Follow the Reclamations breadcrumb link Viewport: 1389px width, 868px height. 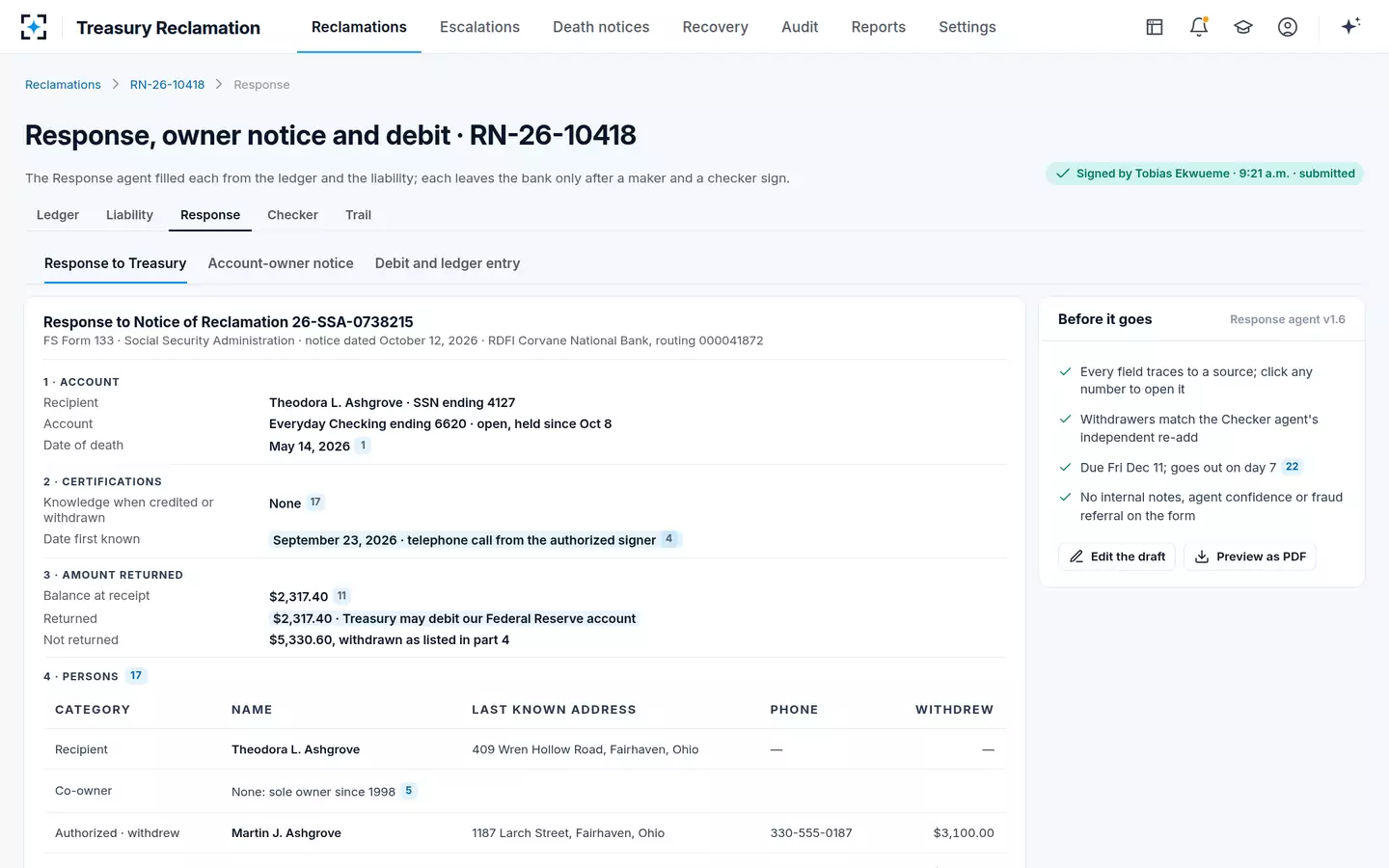pos(63,85)
